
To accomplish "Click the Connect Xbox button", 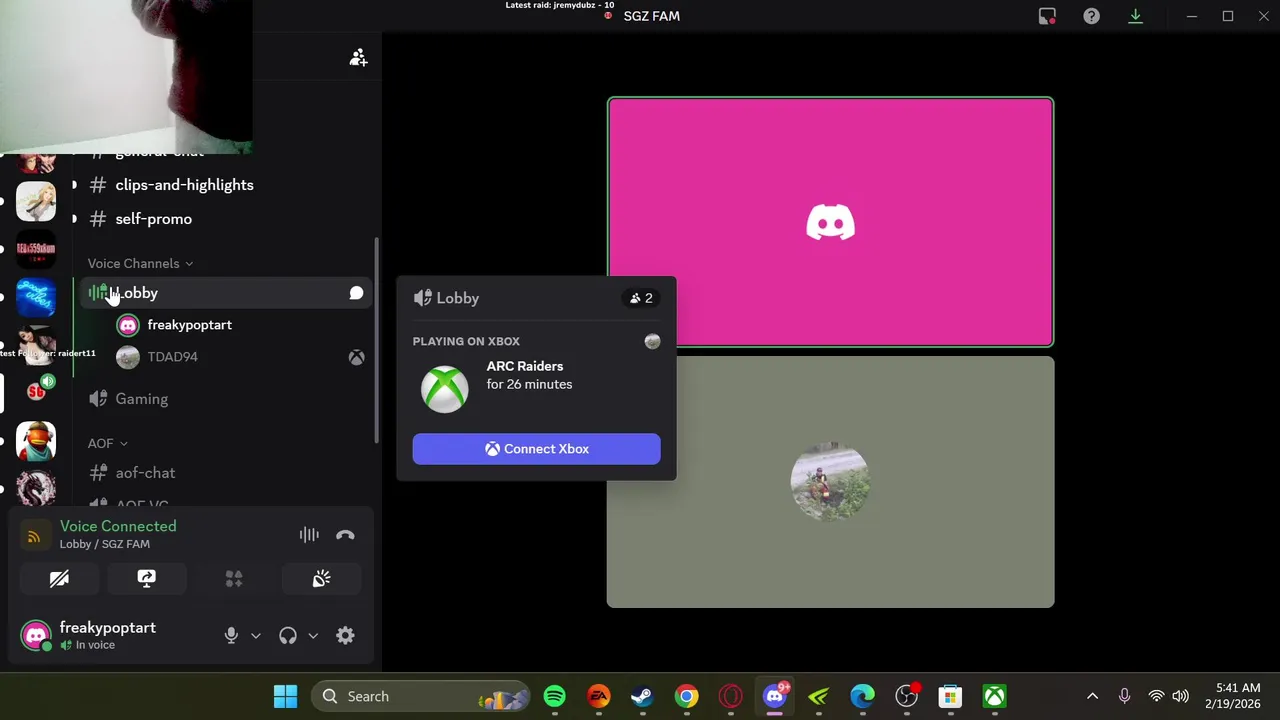I will point(536,449).
